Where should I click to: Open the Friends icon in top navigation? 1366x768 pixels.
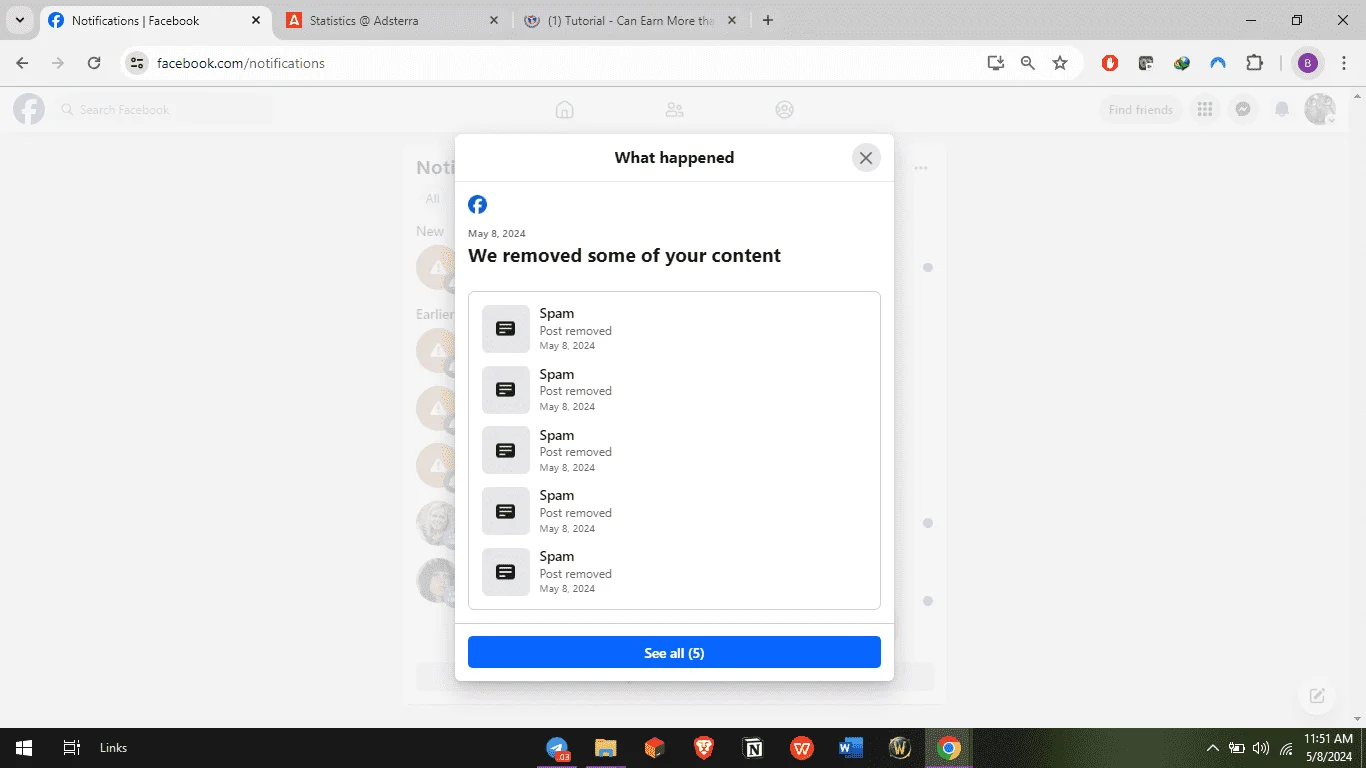[x=675, y=110]
